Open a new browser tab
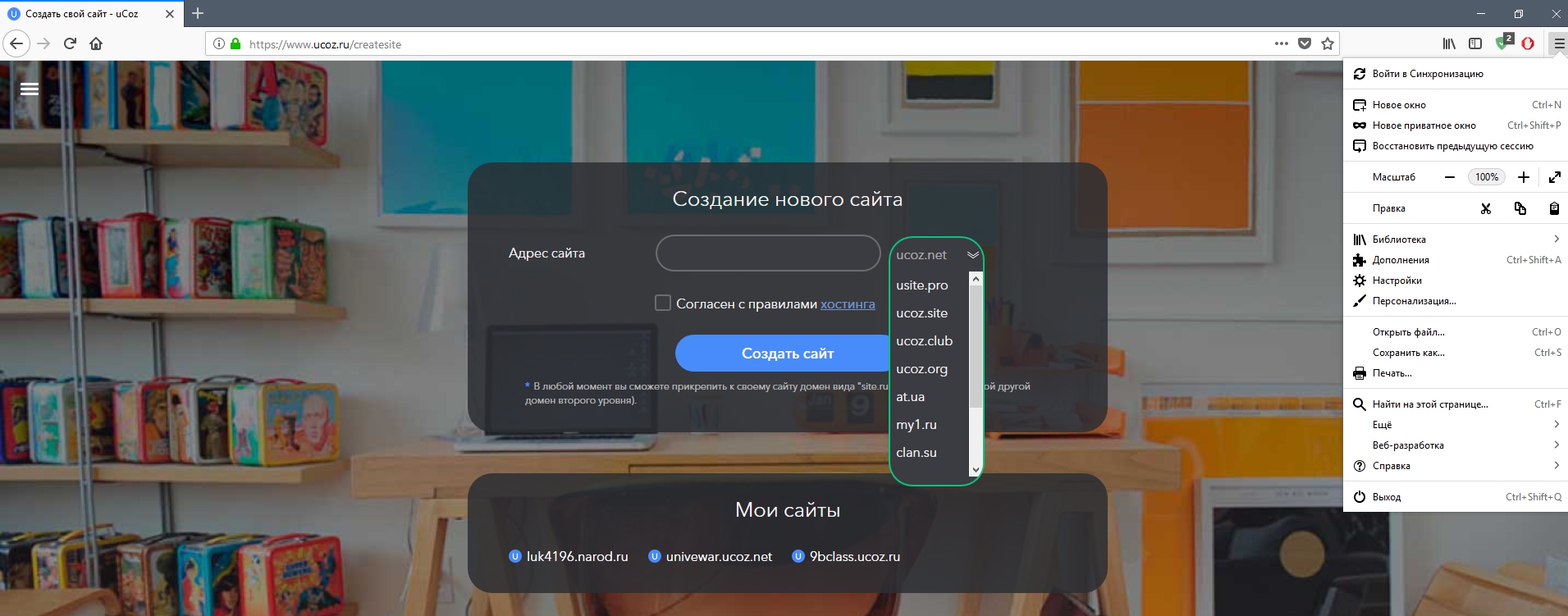The image size is (1568, 616). (x=198, y=13)
